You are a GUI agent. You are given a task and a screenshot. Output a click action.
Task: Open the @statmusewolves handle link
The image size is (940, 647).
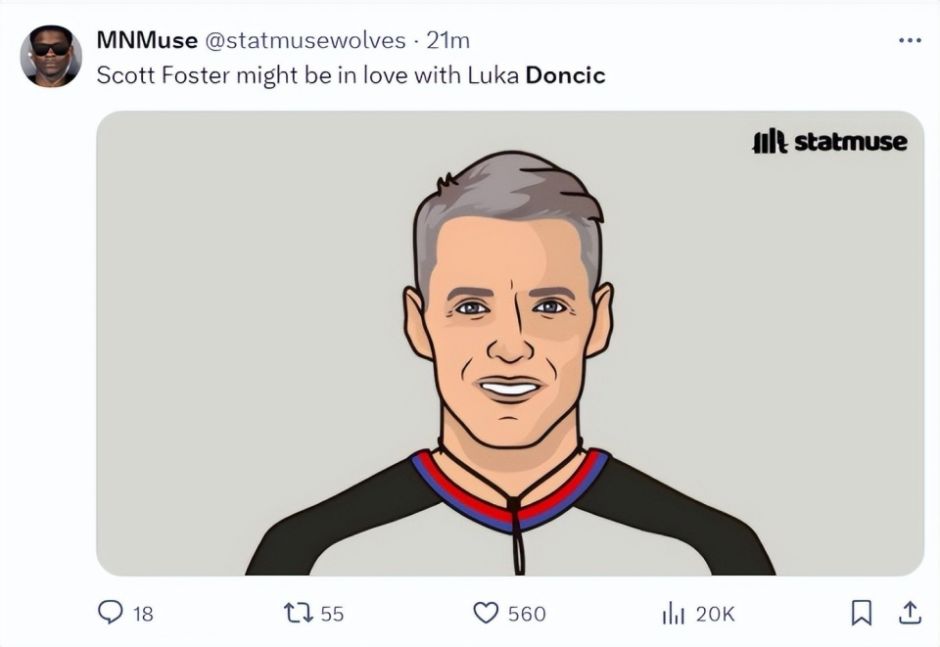(306, 40)
